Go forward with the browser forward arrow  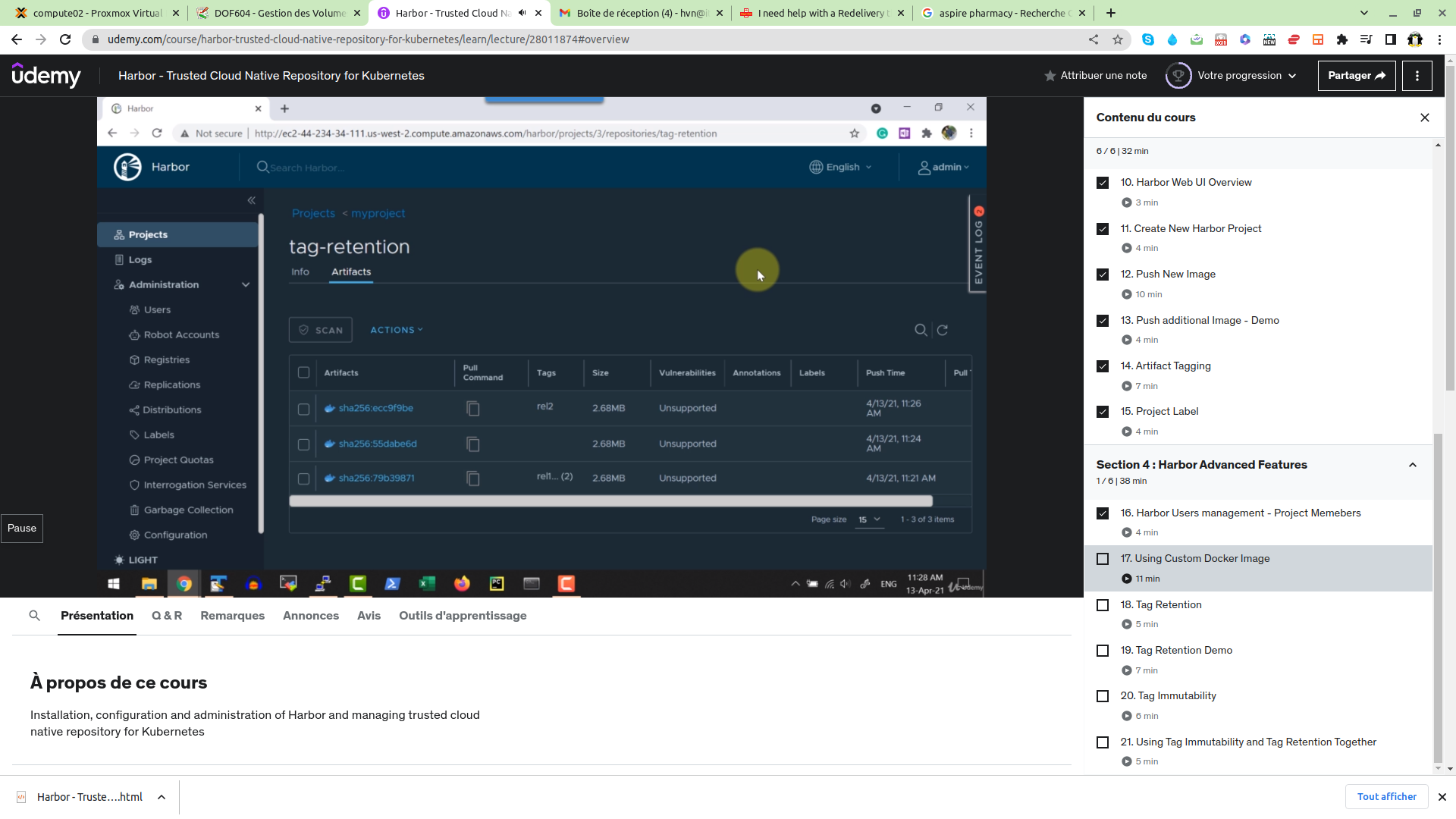[x=41, y=39]
